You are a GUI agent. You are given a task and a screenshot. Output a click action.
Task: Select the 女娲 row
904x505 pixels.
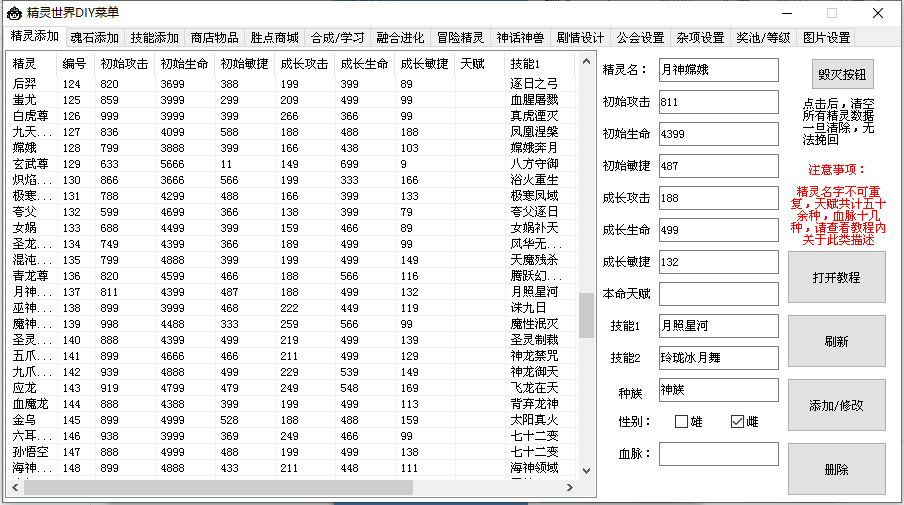[x=291, y=228]
